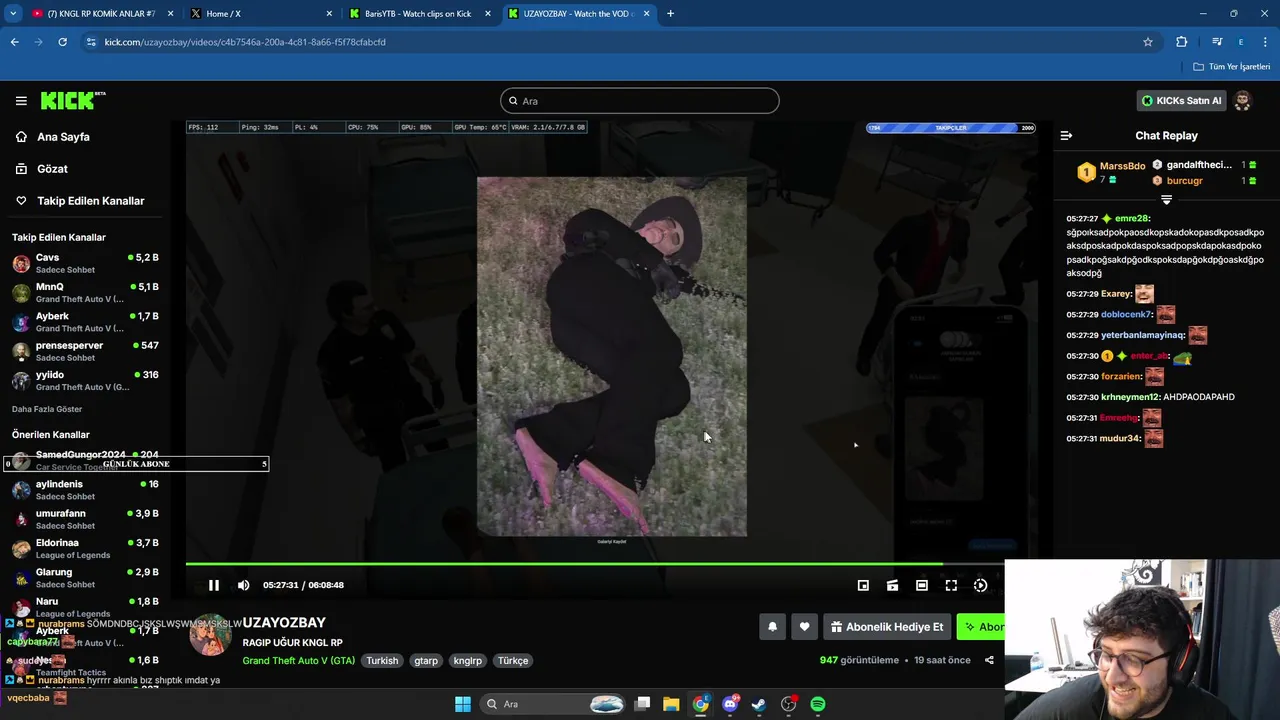The image size is (1280, 720).
Task: Open Tüm Yer İşaretleri bookmarks folder
Action: (x=1232, y=67)
